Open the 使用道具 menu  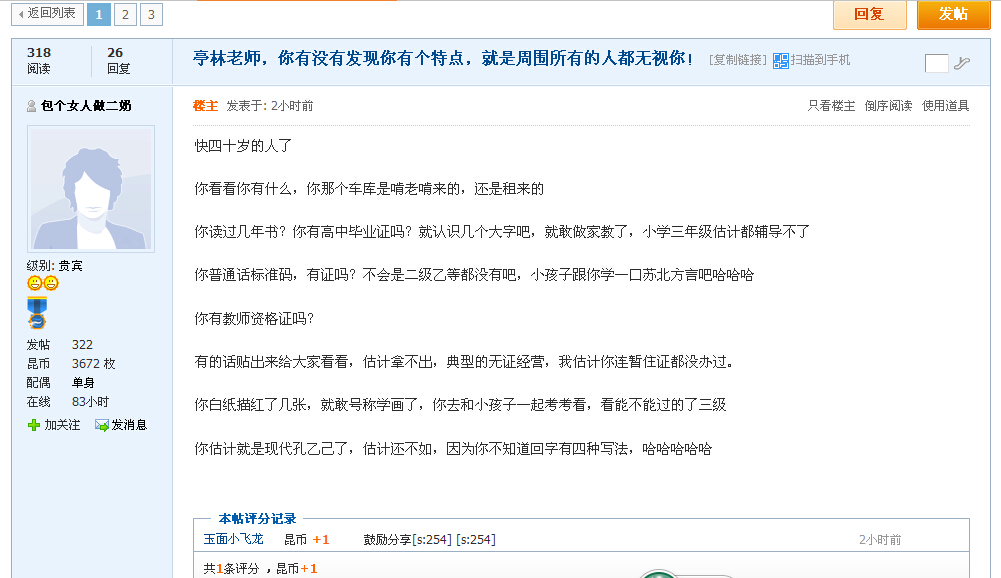[x=945, y=105]
